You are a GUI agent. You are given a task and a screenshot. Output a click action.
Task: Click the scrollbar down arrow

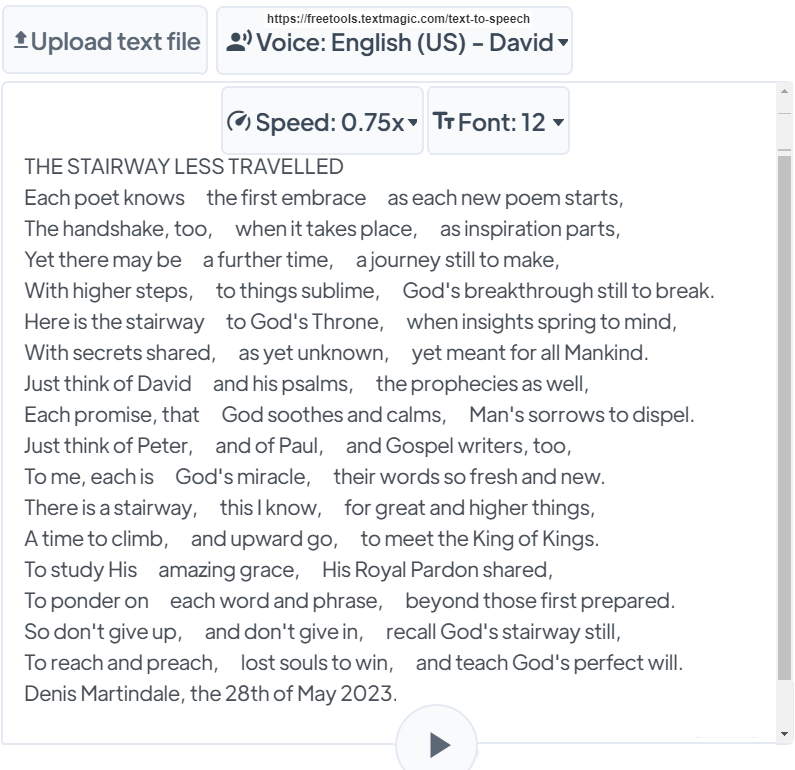tap(785, 735)
